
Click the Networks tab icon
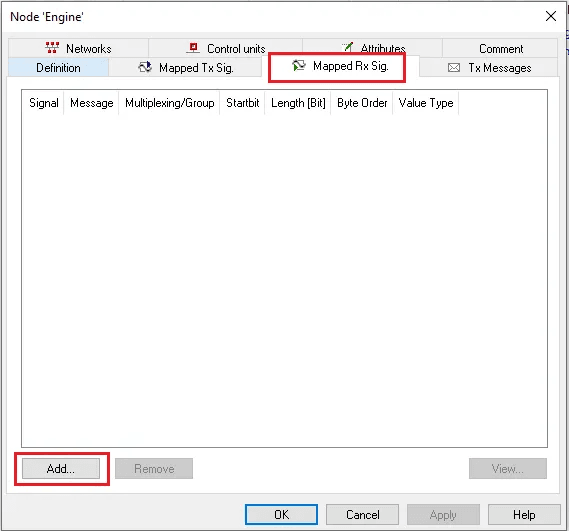pyautogui.click(x=52, y=48)
